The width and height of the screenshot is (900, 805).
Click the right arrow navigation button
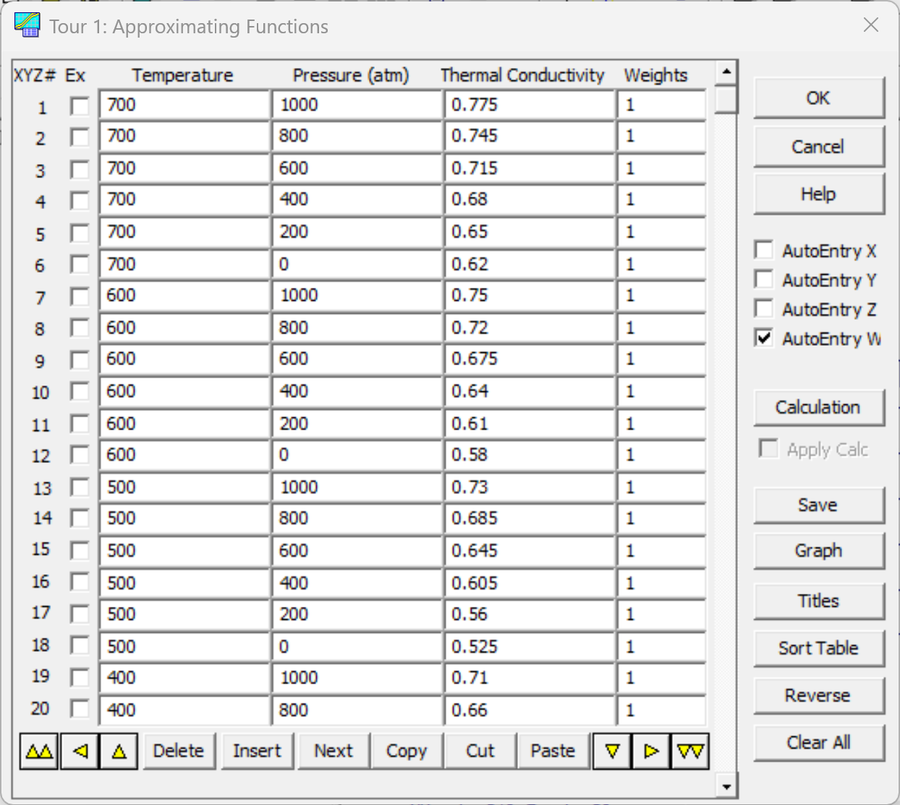651,751
